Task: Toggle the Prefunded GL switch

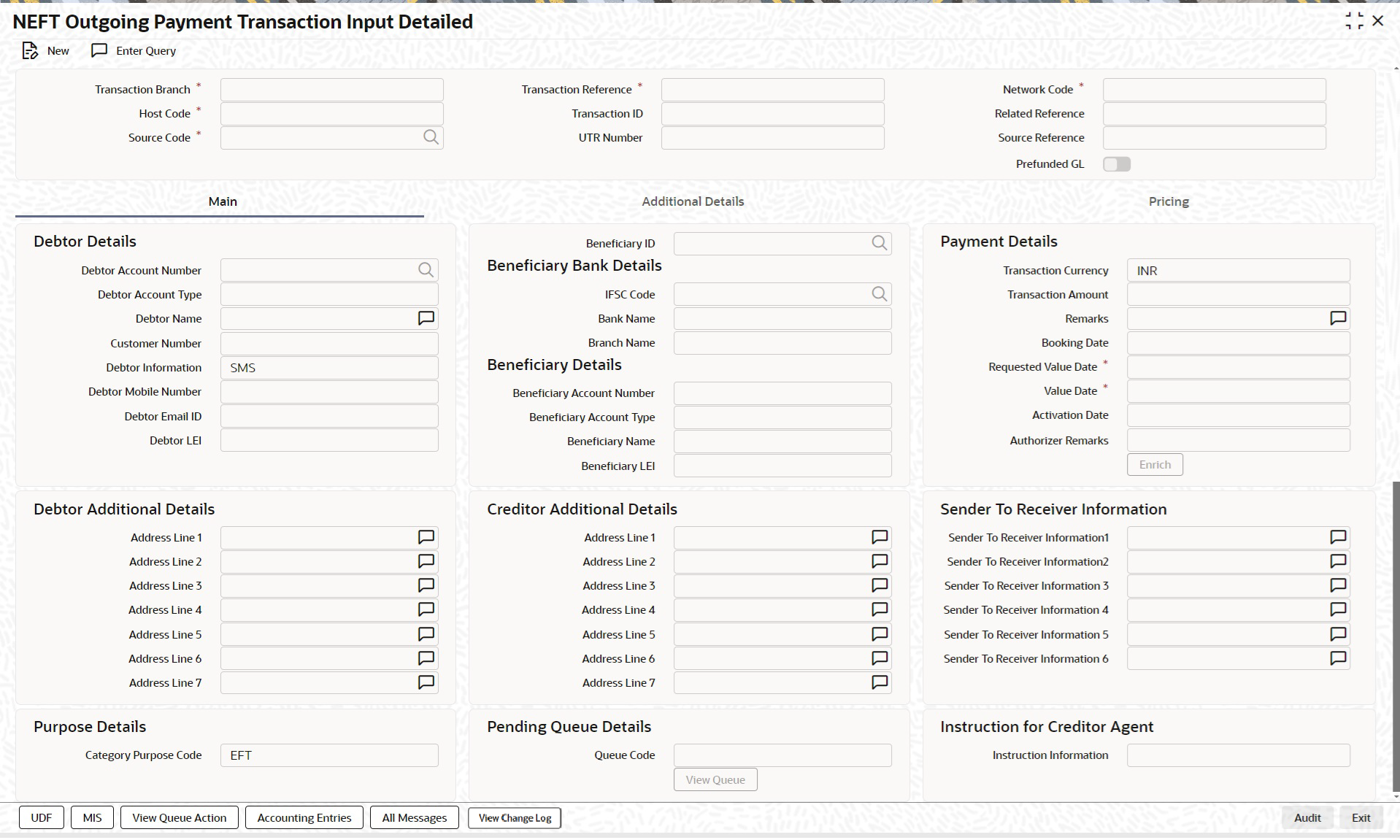Action: (1117, 164)
